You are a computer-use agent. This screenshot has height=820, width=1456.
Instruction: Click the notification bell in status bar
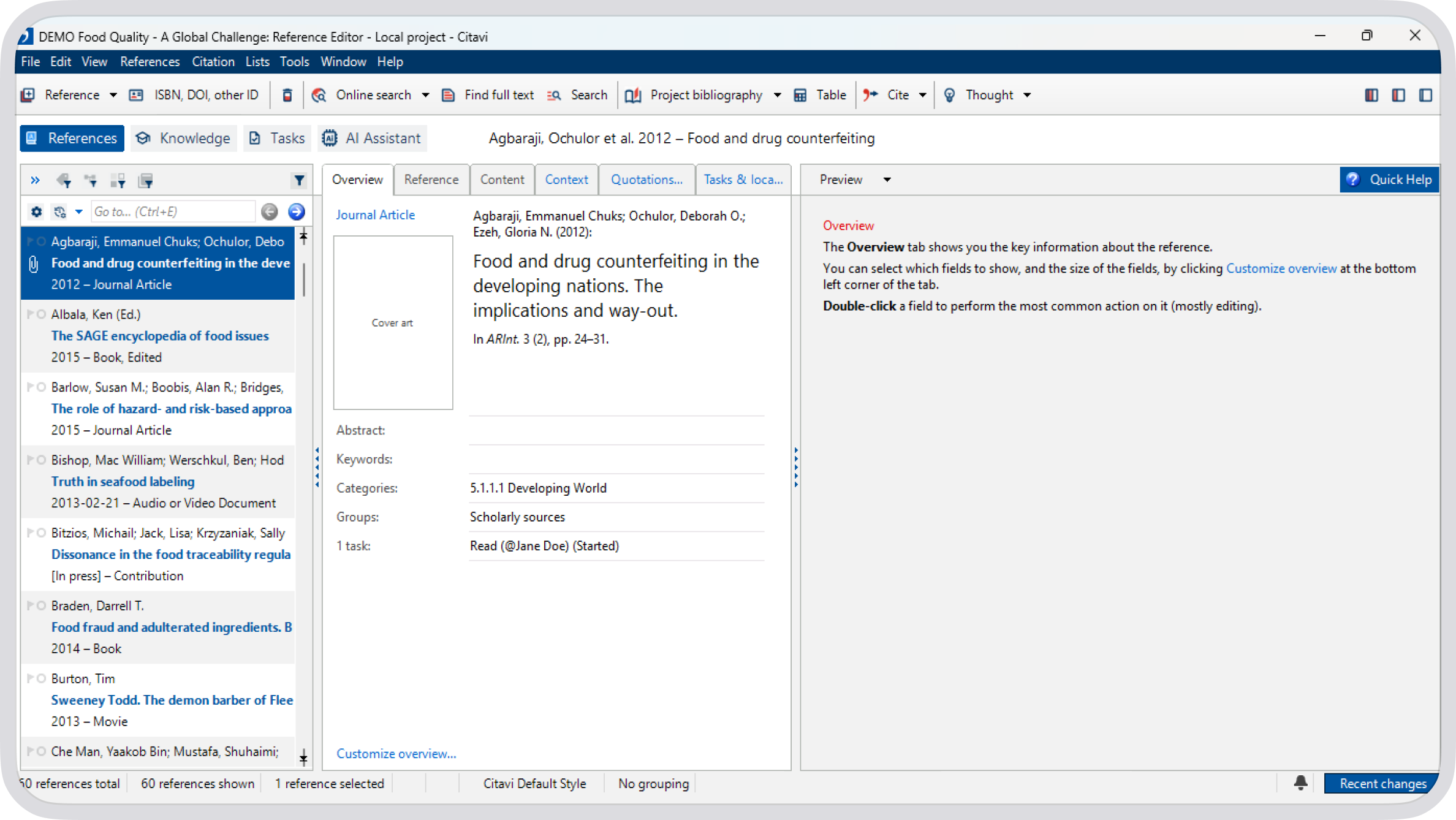[x=1300, y=783]
